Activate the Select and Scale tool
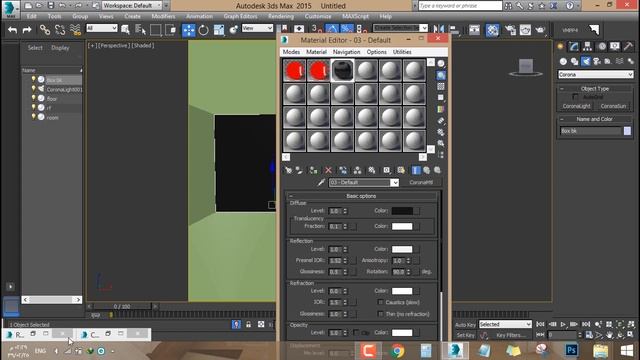640x360 pixels. 219,30
